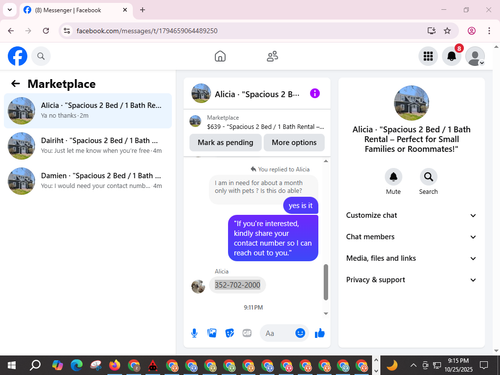Open the $639 Marketplace listing link
This screenshot has height=375, width=500.
coord(257,122)
